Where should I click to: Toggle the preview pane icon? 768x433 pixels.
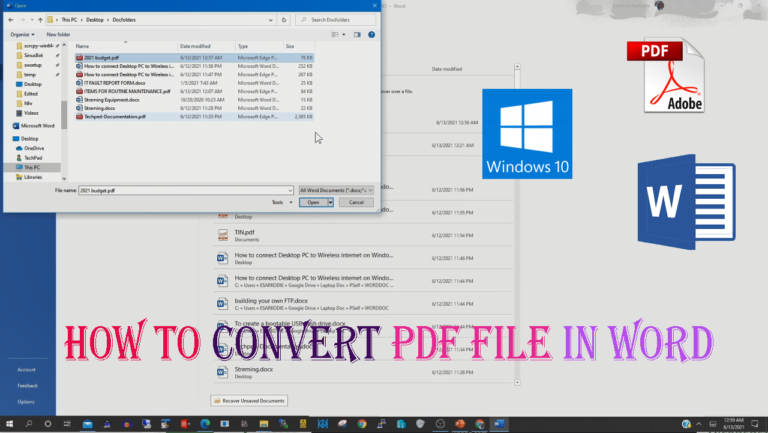[358, 34]
